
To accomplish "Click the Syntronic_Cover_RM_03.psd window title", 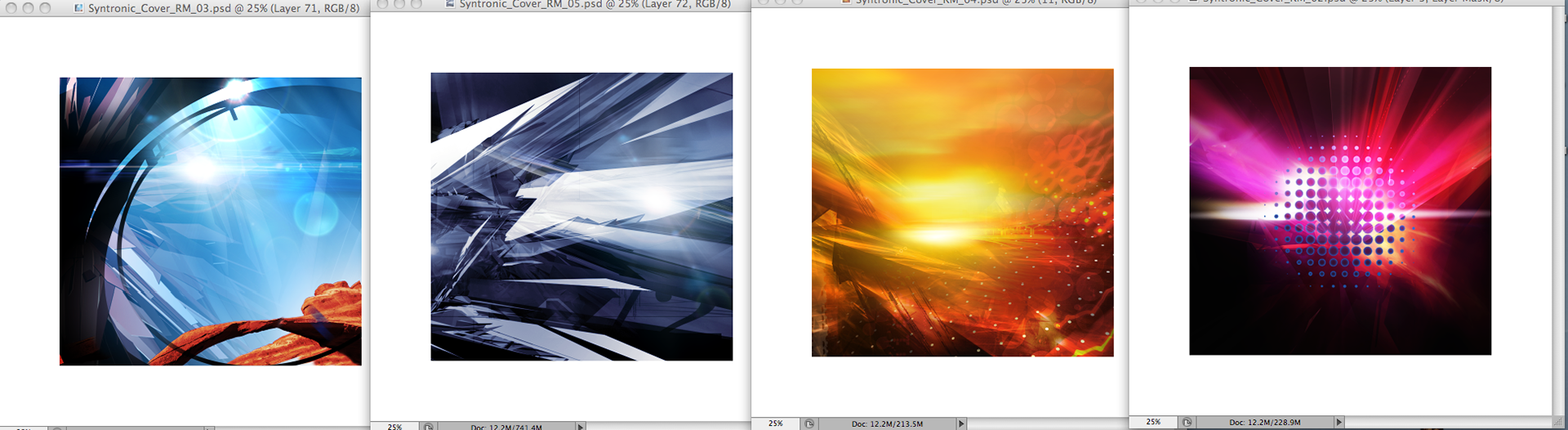I will (x=224, y=8).
